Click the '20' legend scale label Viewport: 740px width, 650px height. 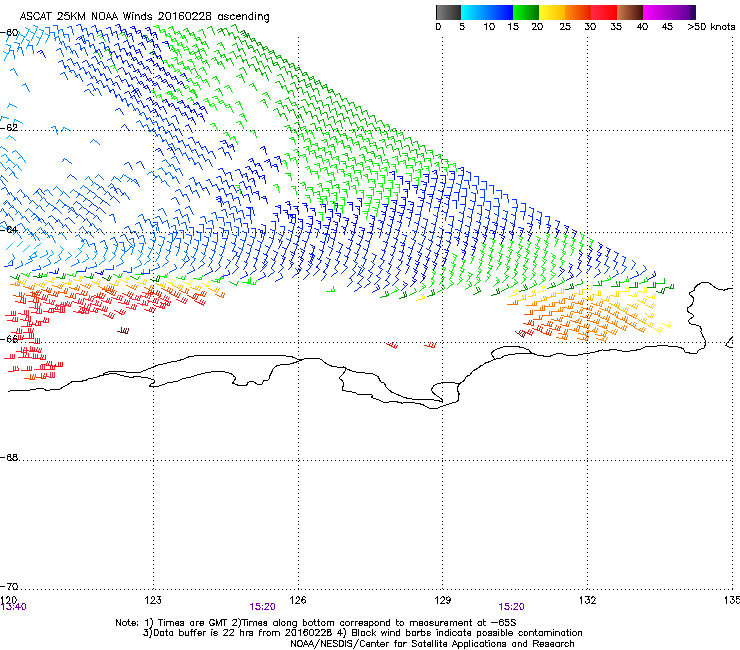point(538,27)
